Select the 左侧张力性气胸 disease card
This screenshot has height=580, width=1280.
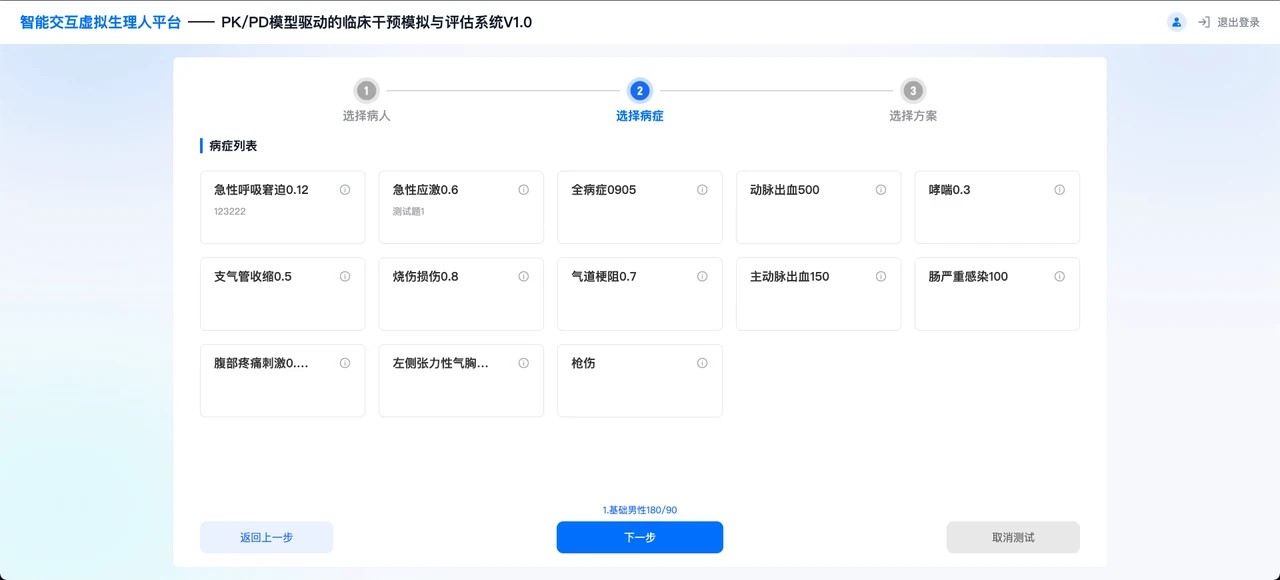[461, 381]
